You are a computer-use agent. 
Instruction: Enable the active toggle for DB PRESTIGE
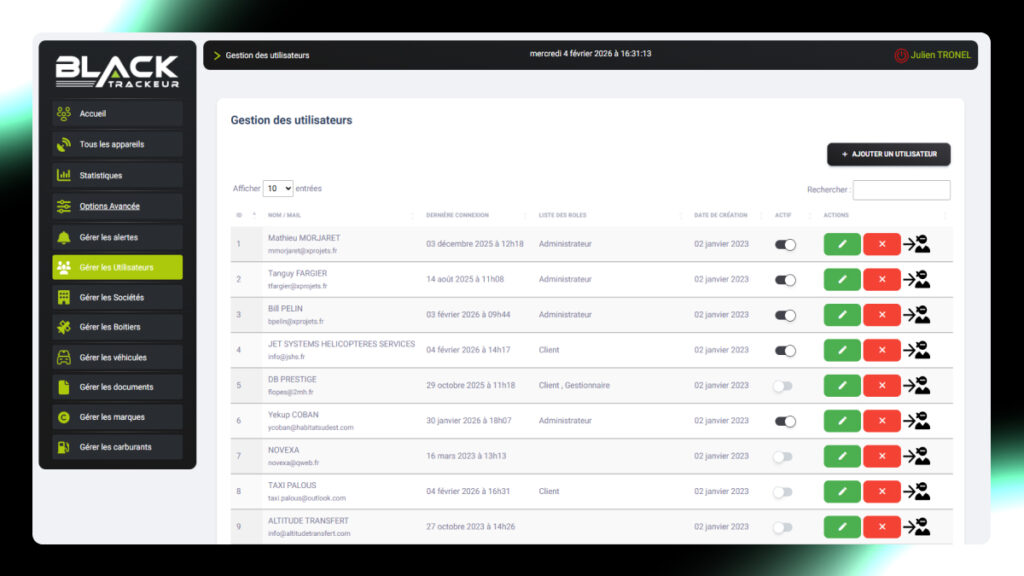(x=783, y=386)
